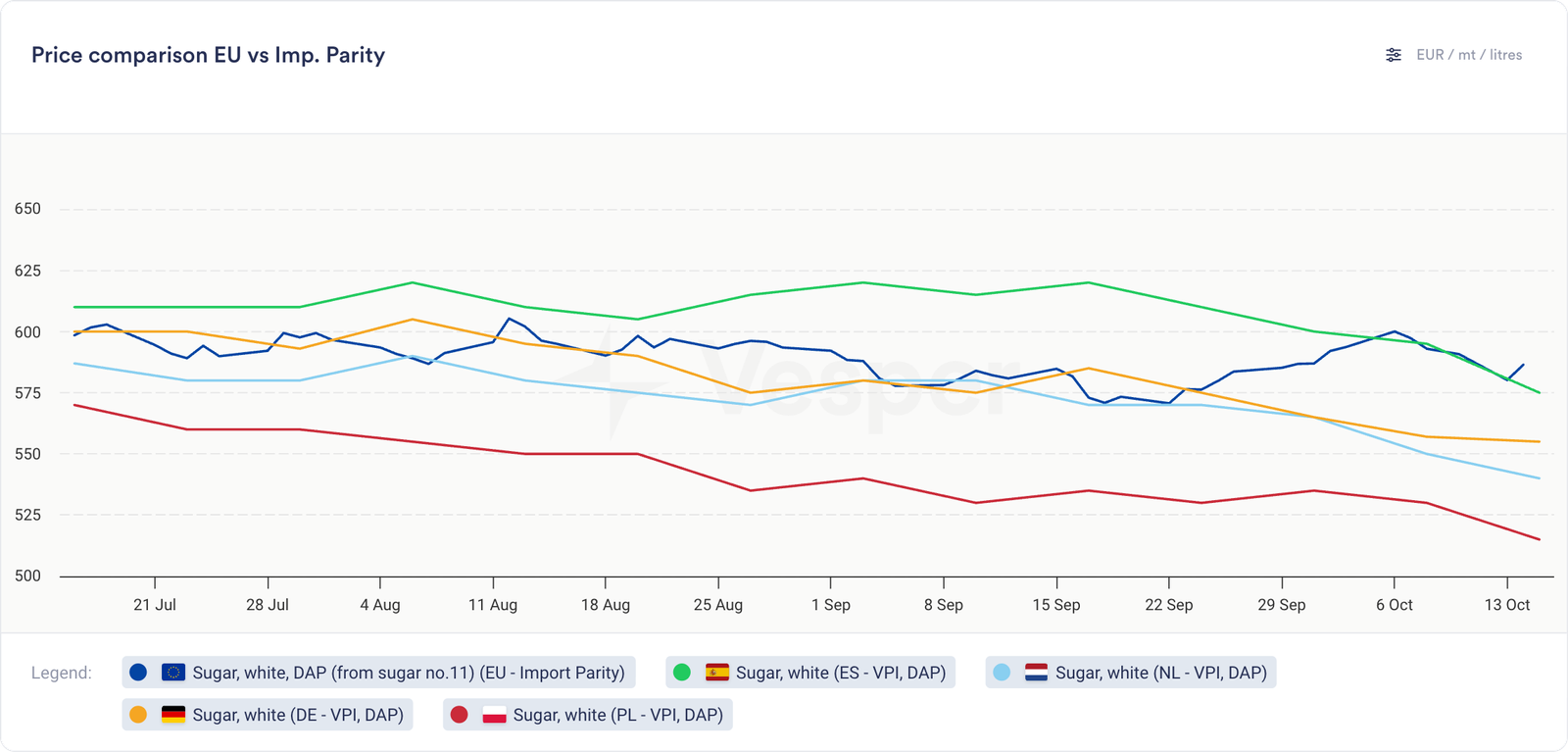Hide Sugar, white (NL - VPI, DAP) series
The width and height of the screenshot is (1568, 752).
[x=1160, y=673]
